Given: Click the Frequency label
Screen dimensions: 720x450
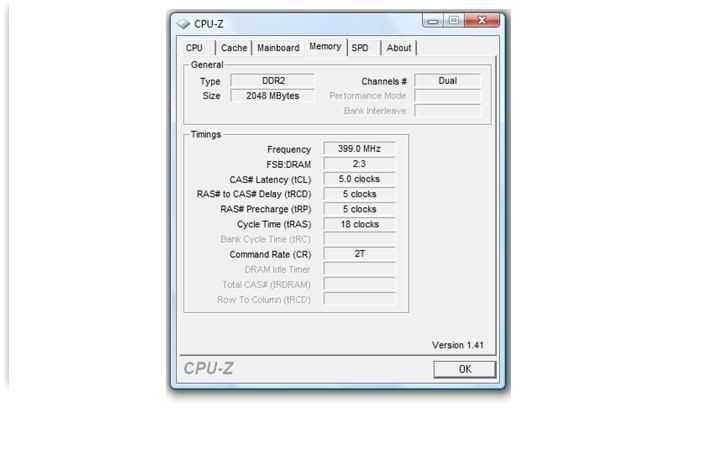Looking at the screenshot, I should [289, 149].
